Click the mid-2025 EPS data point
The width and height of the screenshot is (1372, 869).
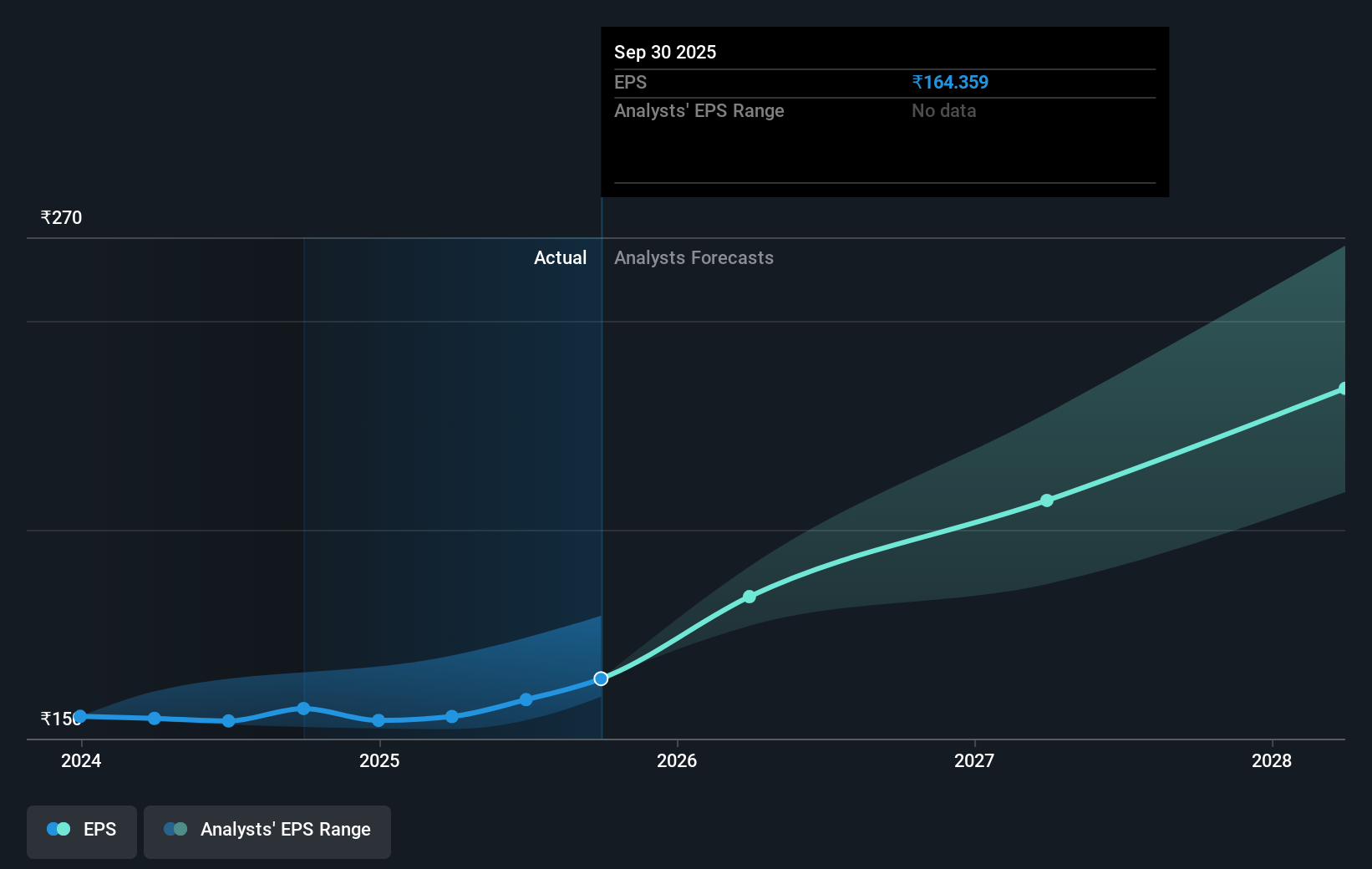point(451,716)
